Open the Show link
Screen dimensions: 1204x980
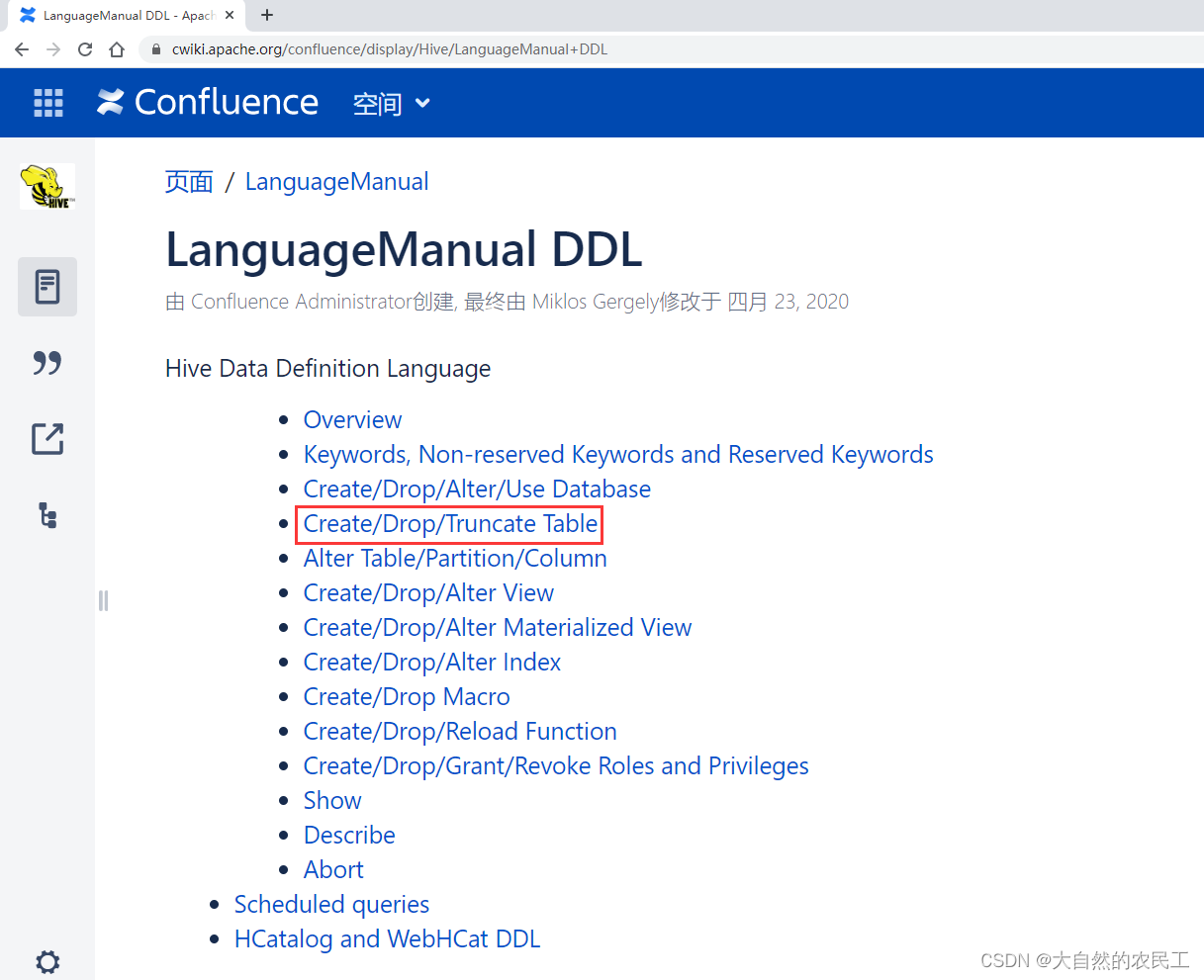click(332, 800)
